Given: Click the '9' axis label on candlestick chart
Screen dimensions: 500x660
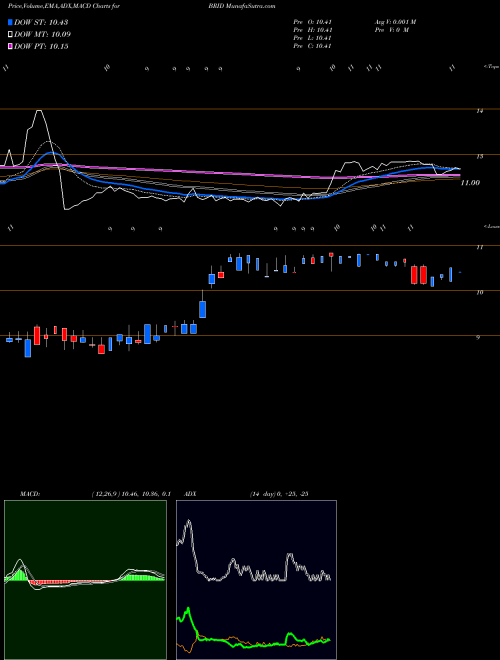Looking at the screenshot, I should (x=478, y=338).
